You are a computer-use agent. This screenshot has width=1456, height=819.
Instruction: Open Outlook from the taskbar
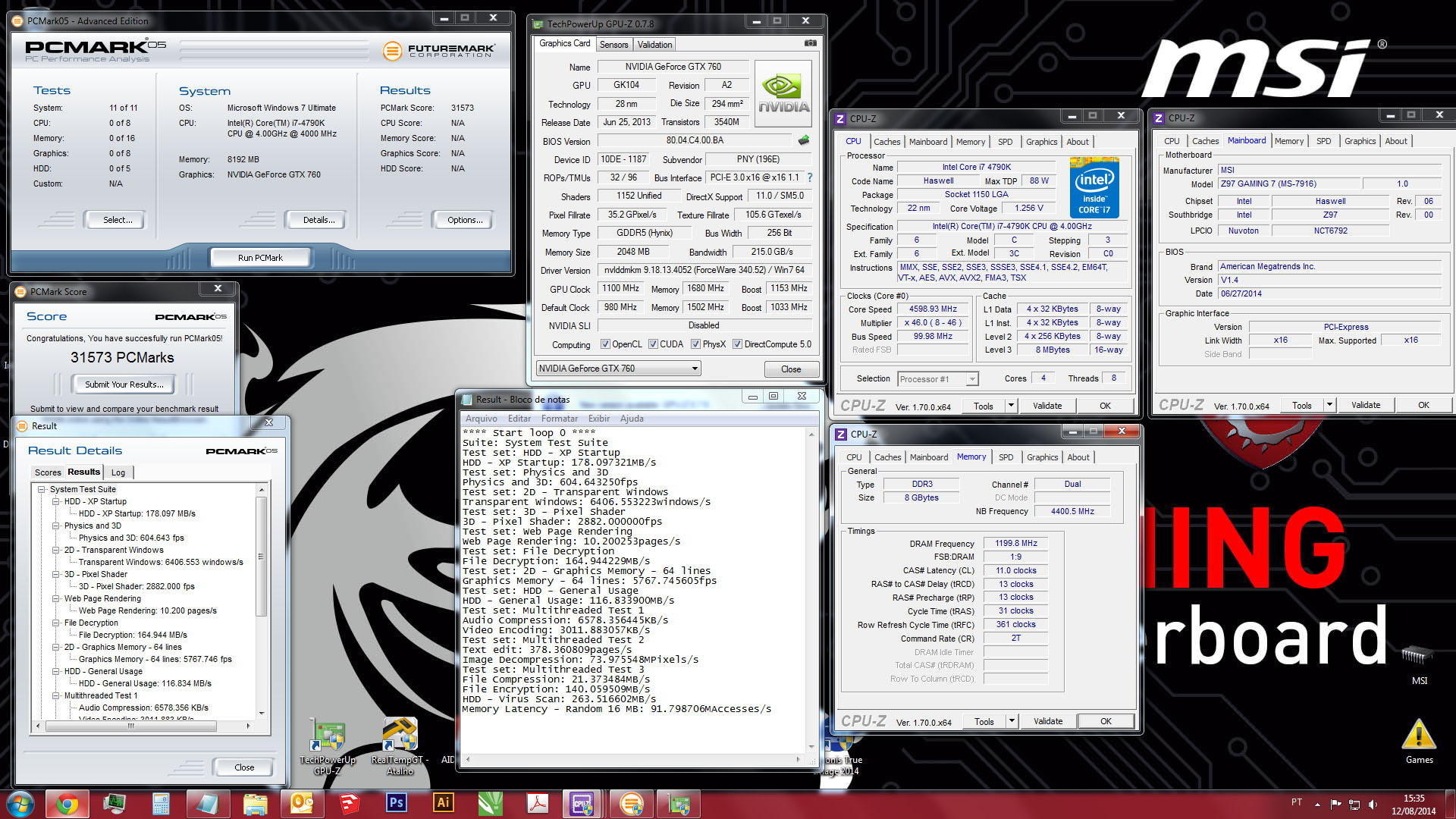click(302, 804)
